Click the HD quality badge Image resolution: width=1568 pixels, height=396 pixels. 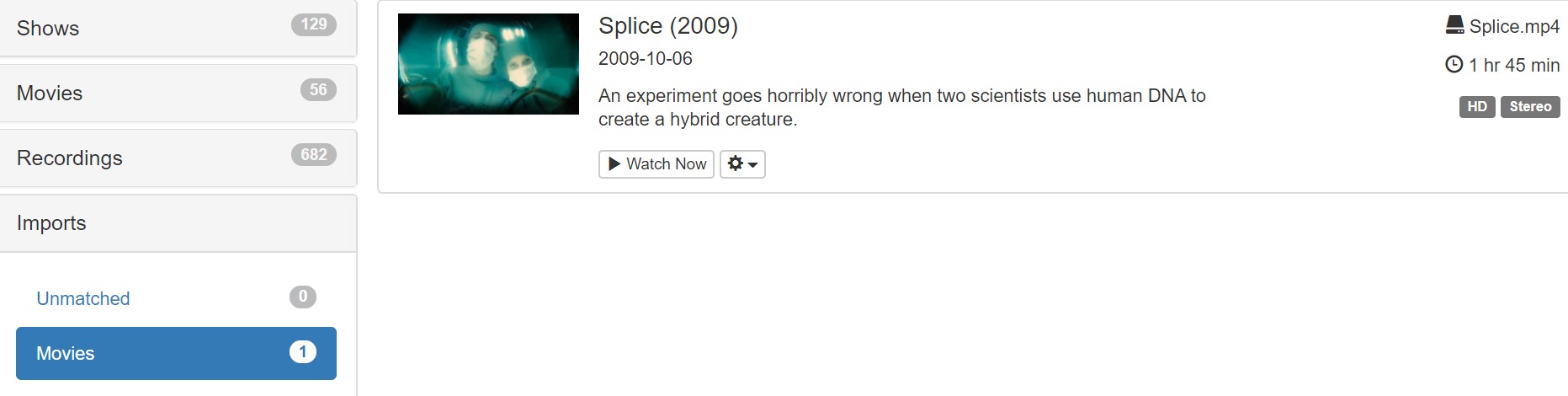click(x=1476, y=107)
